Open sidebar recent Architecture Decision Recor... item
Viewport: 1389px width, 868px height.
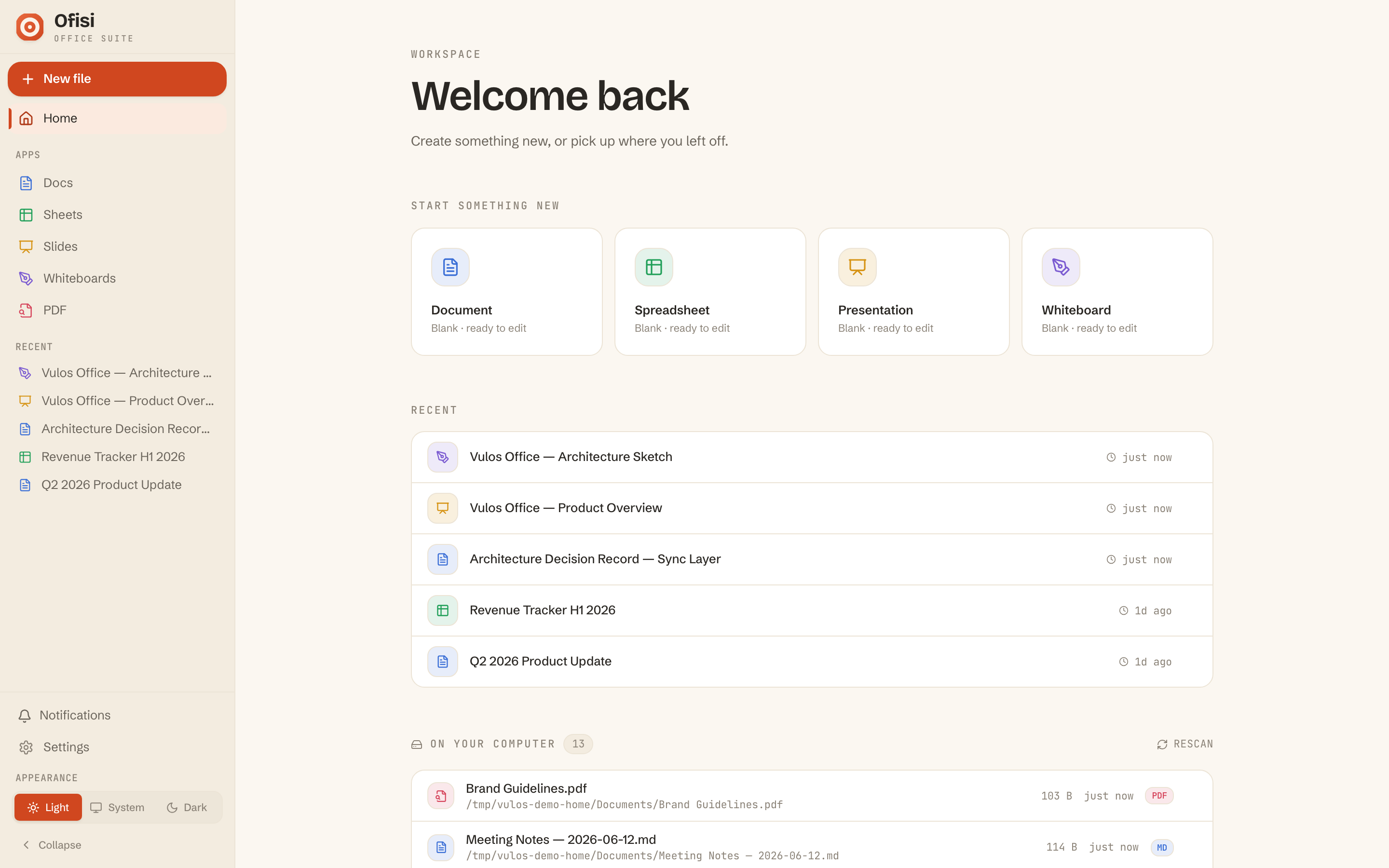click(117, 429)
